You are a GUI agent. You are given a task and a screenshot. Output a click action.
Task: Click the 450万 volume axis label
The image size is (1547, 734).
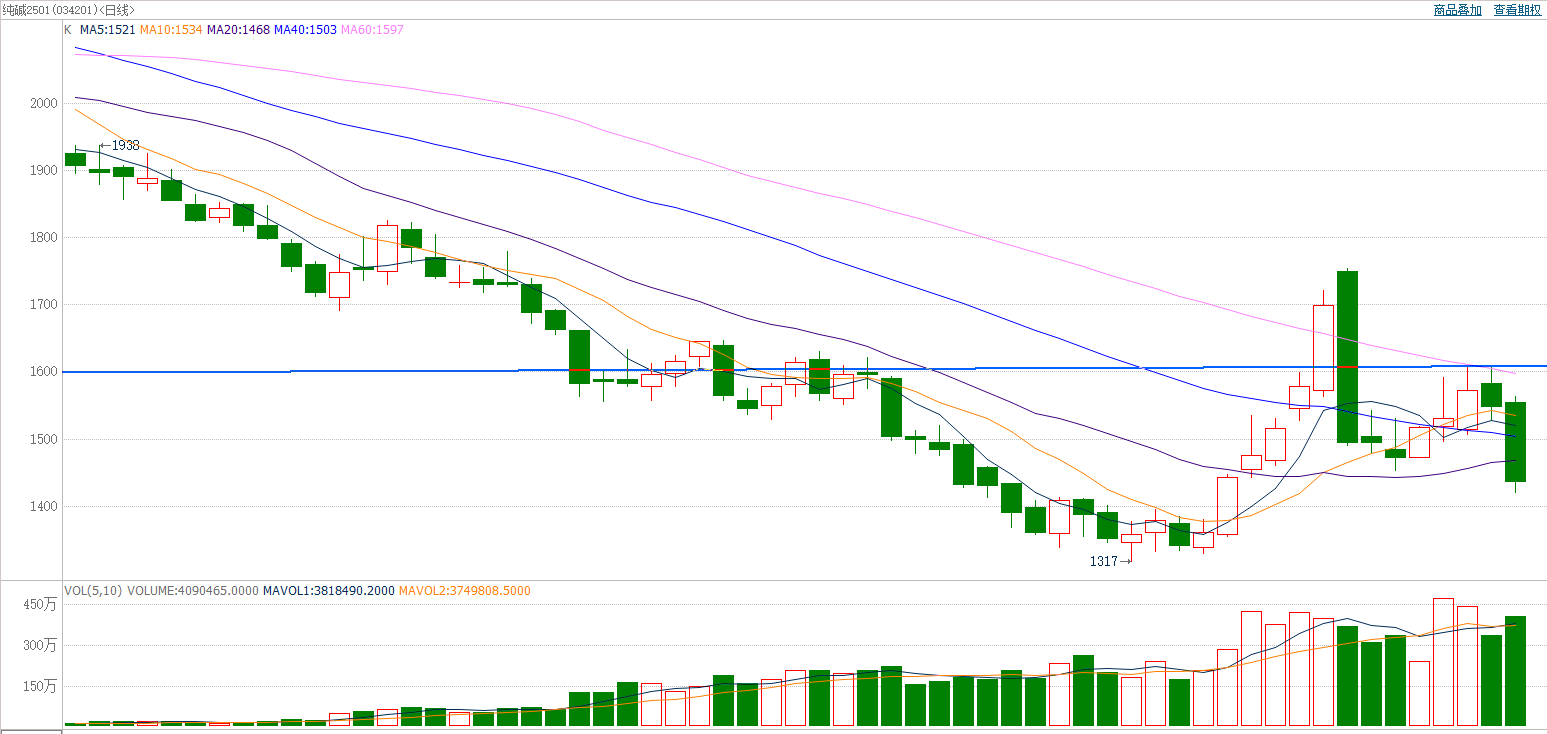[41, 604]
